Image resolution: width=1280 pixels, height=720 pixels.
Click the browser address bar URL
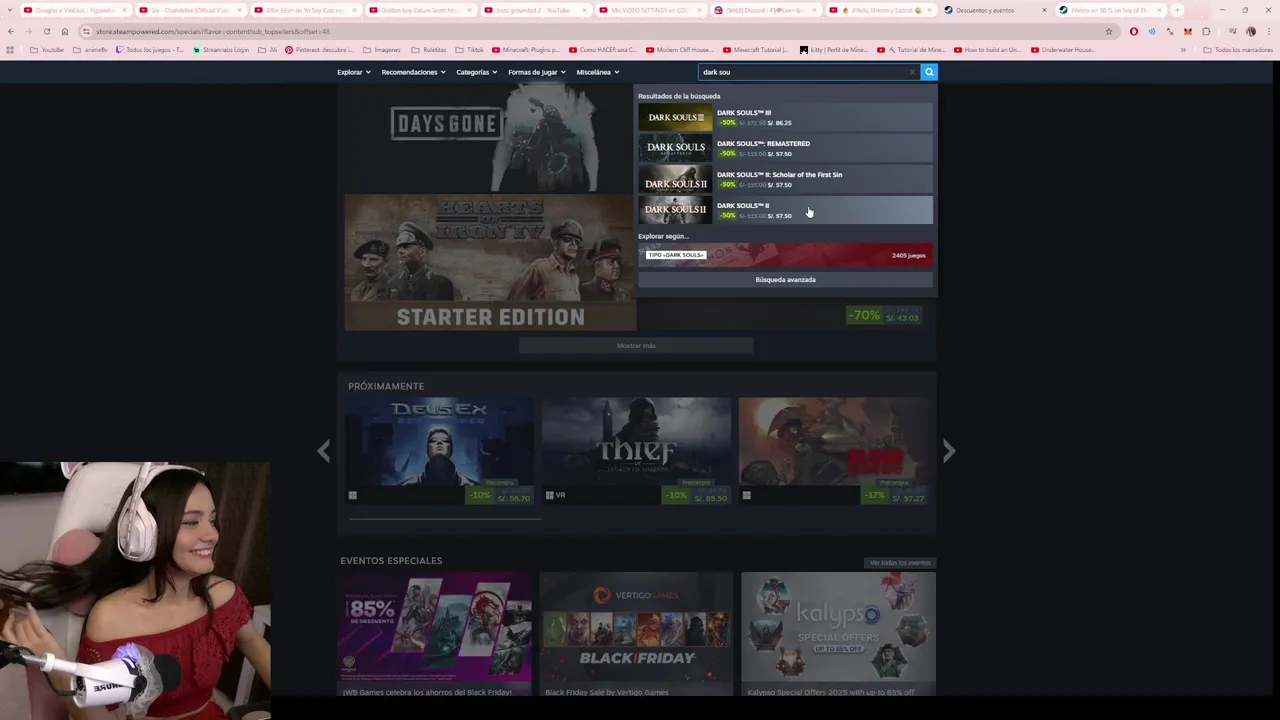pyautogui.click(x=212, y=31)
